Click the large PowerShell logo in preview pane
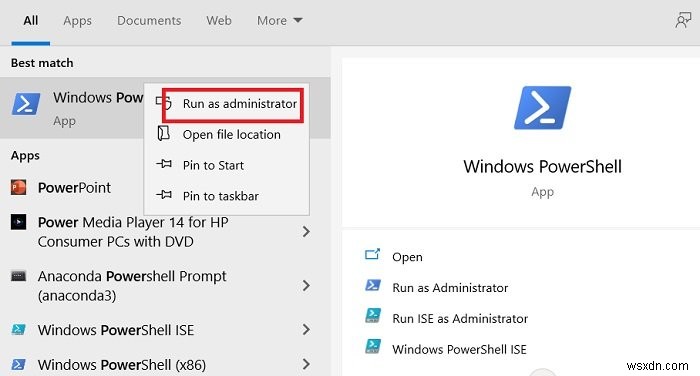Screen dimensions: 700x376 pos(542,108)
